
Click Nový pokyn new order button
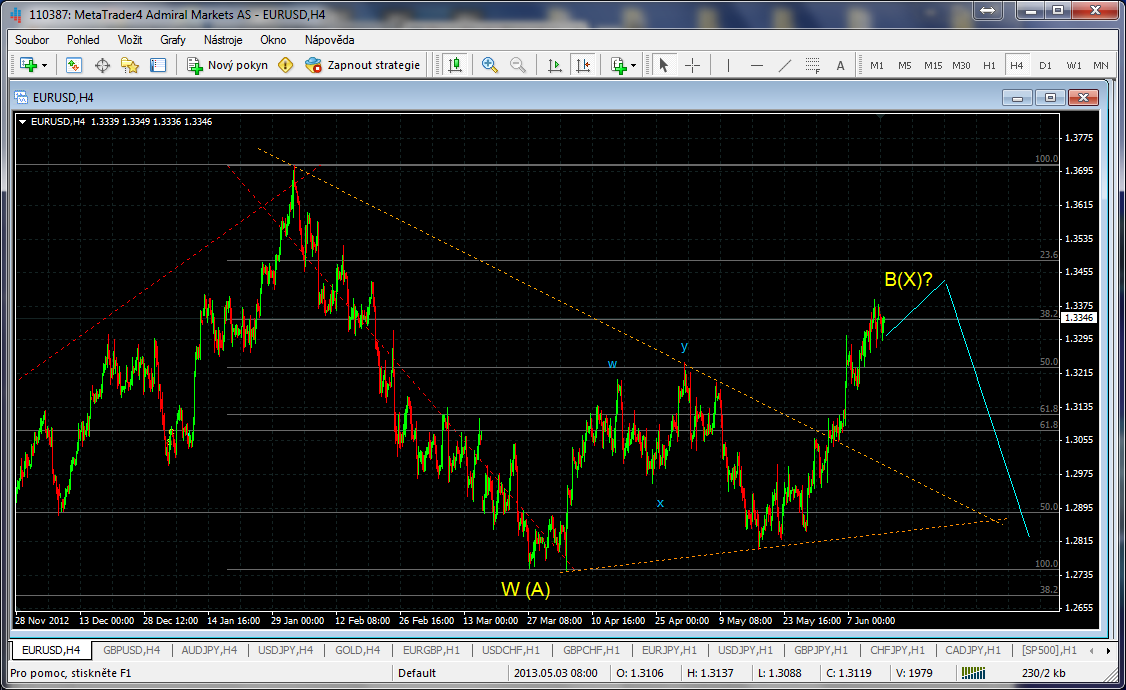coord(227,65)
